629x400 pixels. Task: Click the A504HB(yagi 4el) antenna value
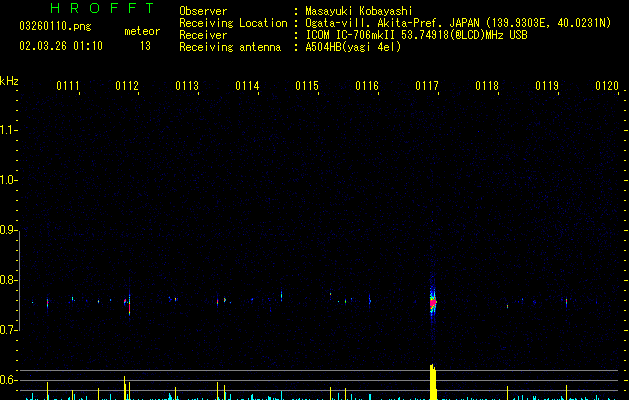(x=353, y=47)
